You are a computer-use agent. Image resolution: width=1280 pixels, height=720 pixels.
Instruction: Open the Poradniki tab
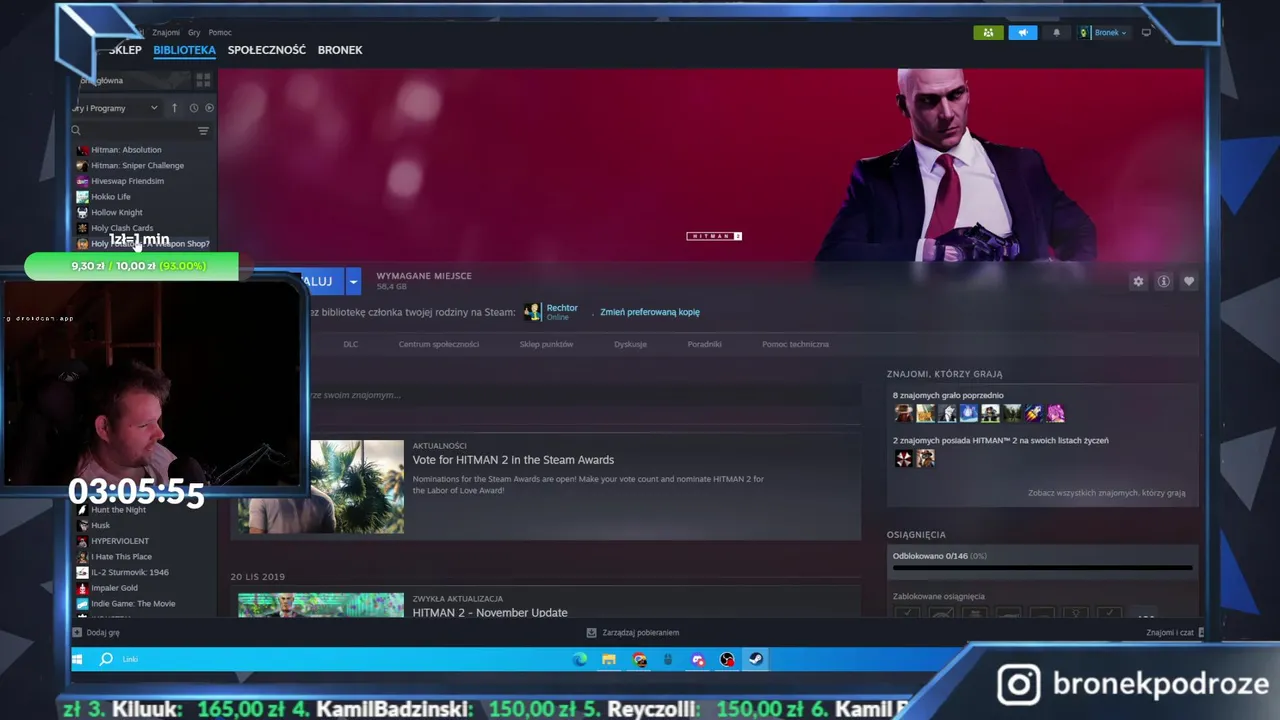click(704, 344)
